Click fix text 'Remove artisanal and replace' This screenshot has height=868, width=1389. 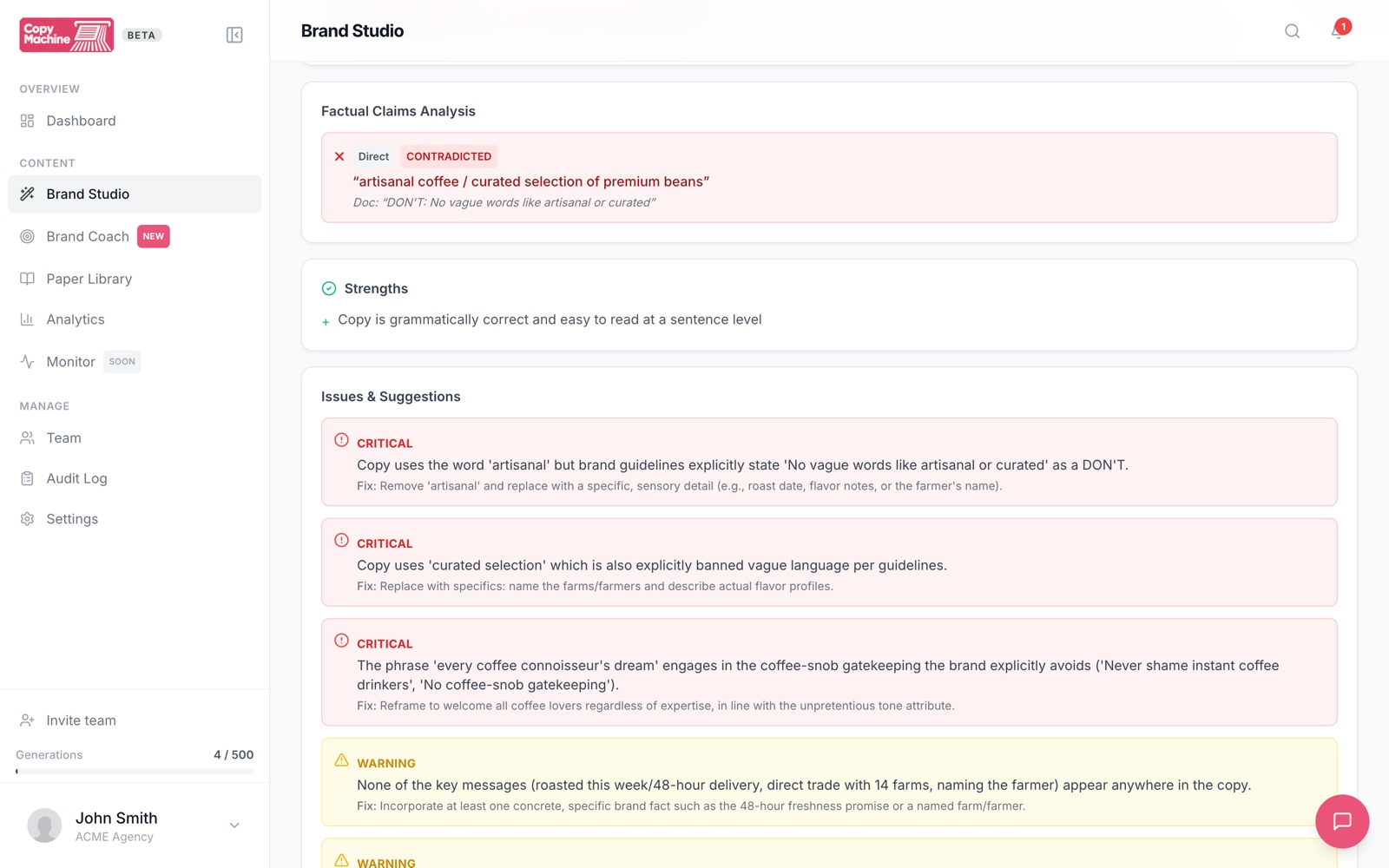680,486
